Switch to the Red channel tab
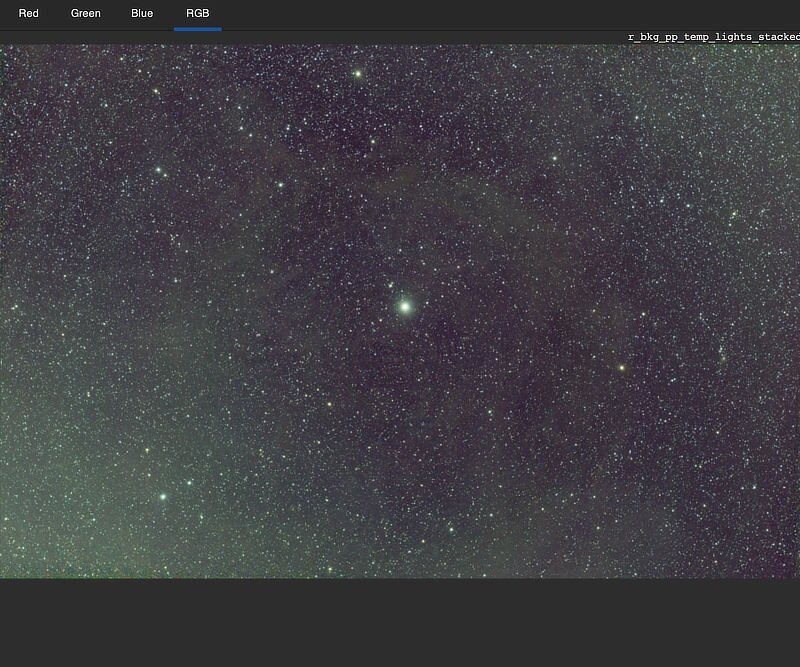This screenshot has width=800, height=667. (x=28, y=14)
